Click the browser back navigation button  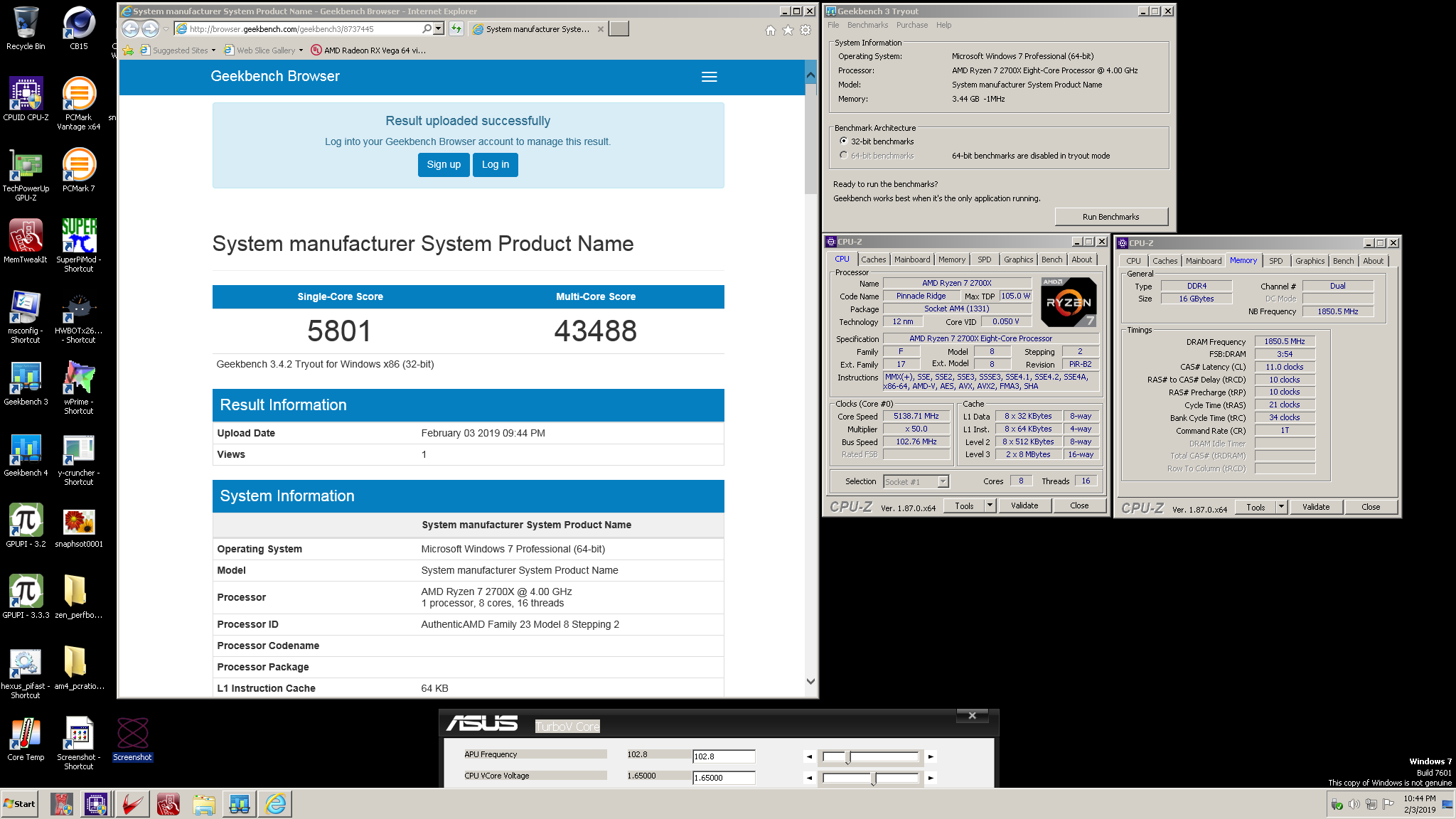pyautogui.click(x=131, y=29)
